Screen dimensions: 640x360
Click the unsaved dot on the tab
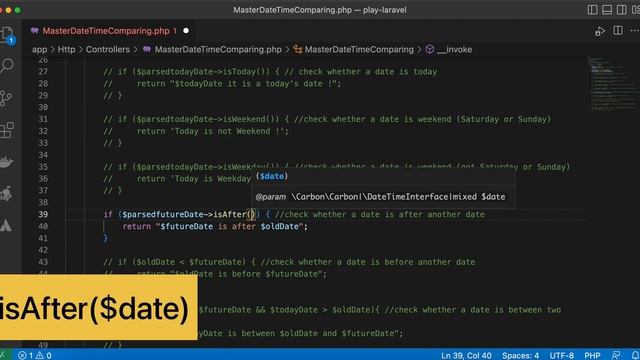186,31
